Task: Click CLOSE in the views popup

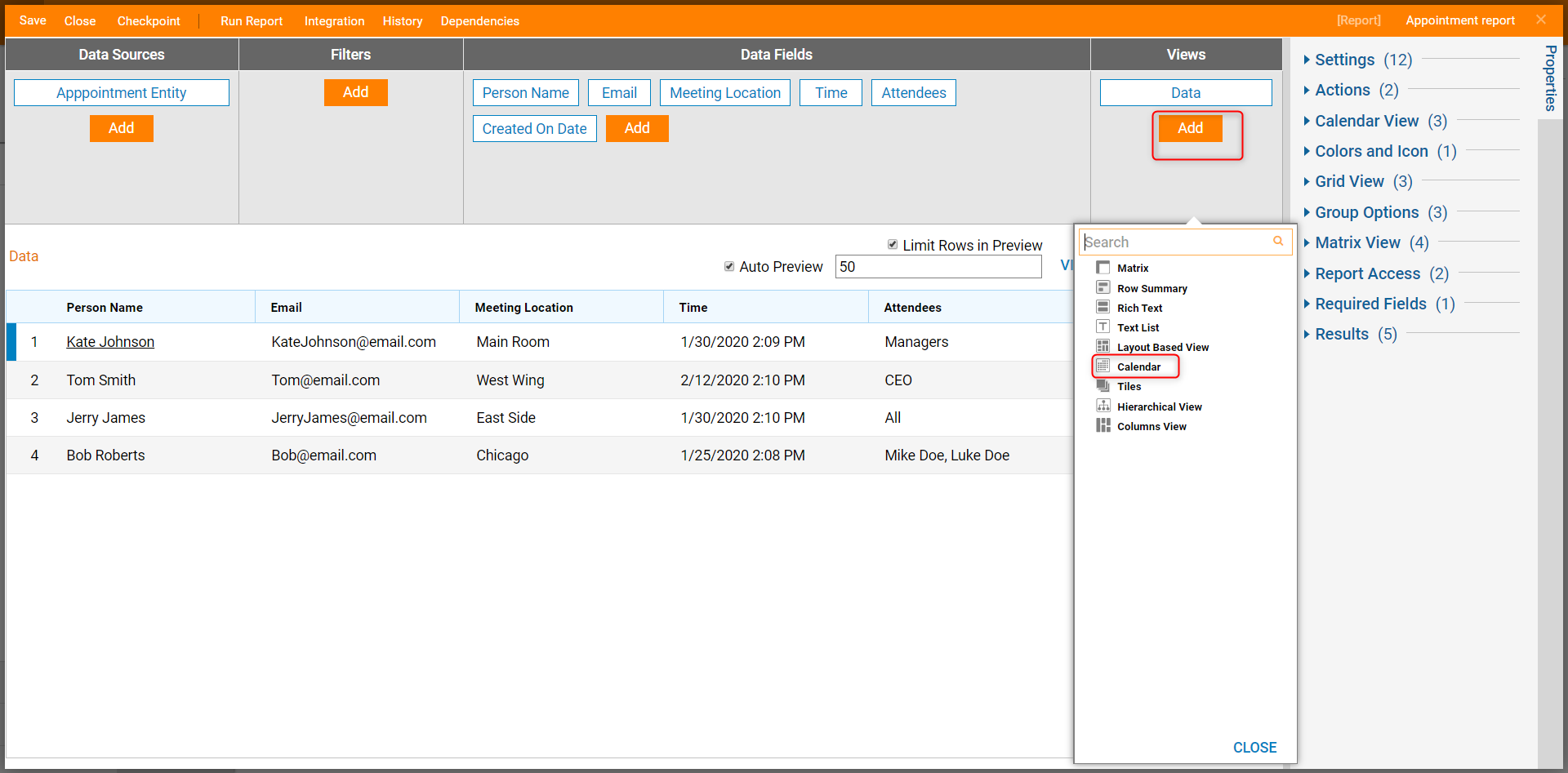Action: pos(1255,747)
